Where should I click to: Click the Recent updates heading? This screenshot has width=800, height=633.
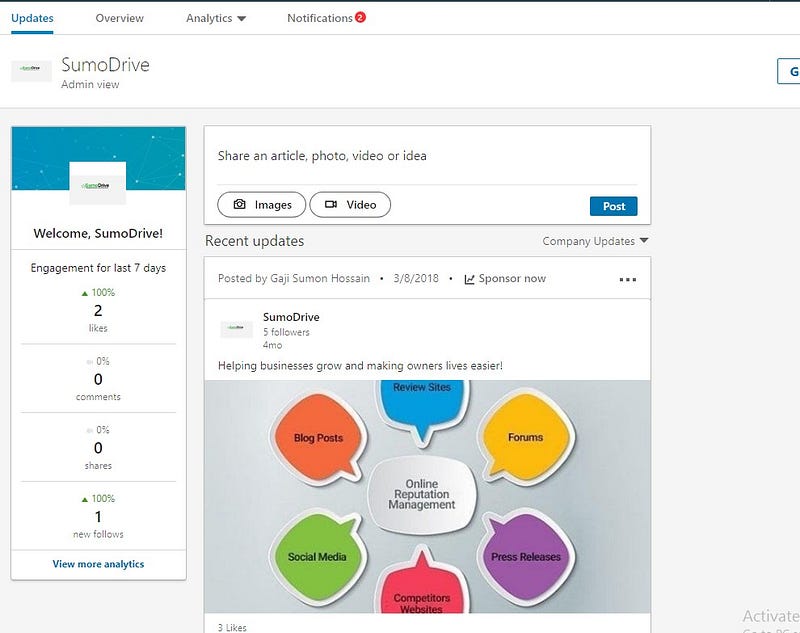[255, 241]
